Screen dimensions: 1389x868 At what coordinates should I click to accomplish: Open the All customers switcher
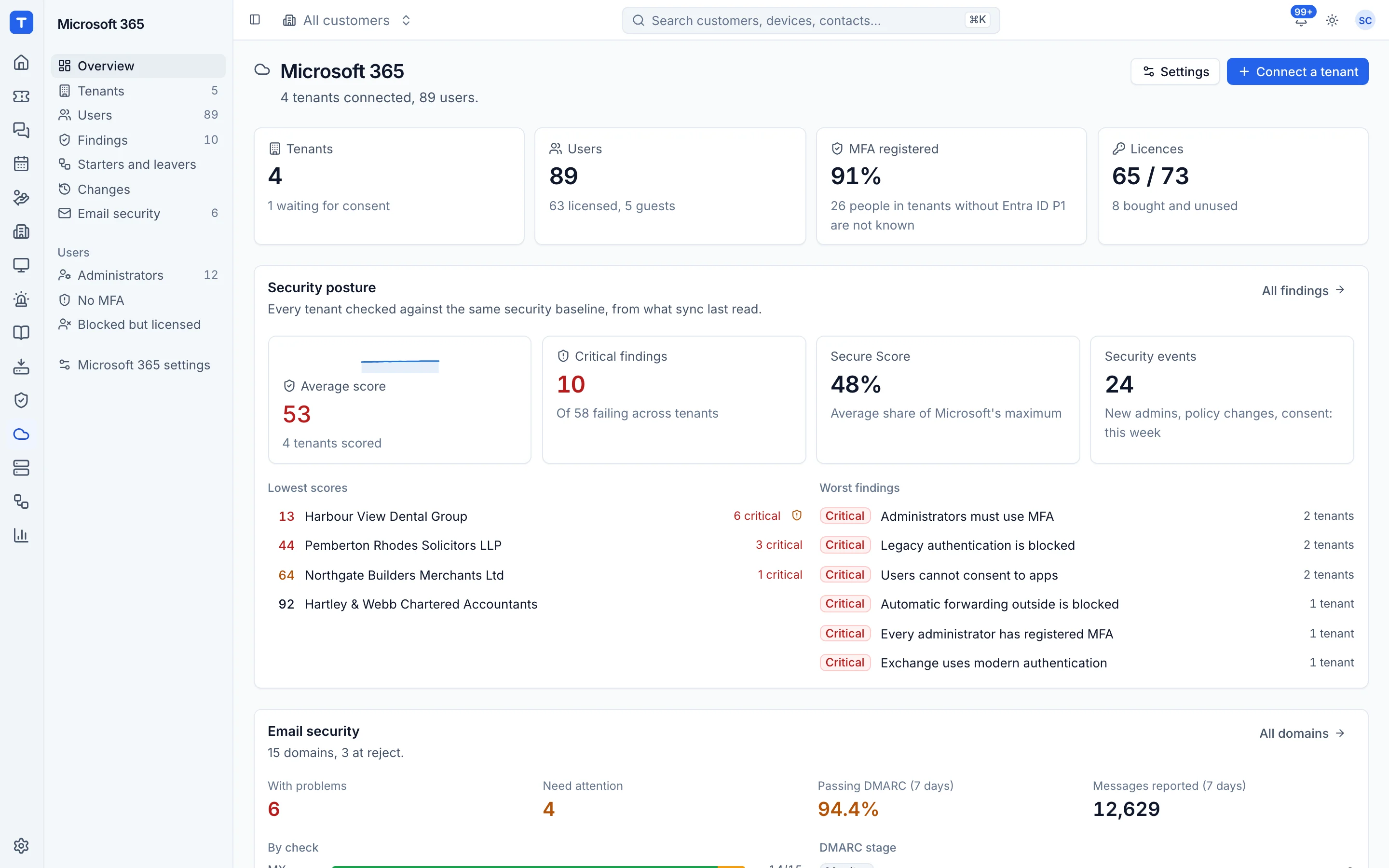pos(347,20)
